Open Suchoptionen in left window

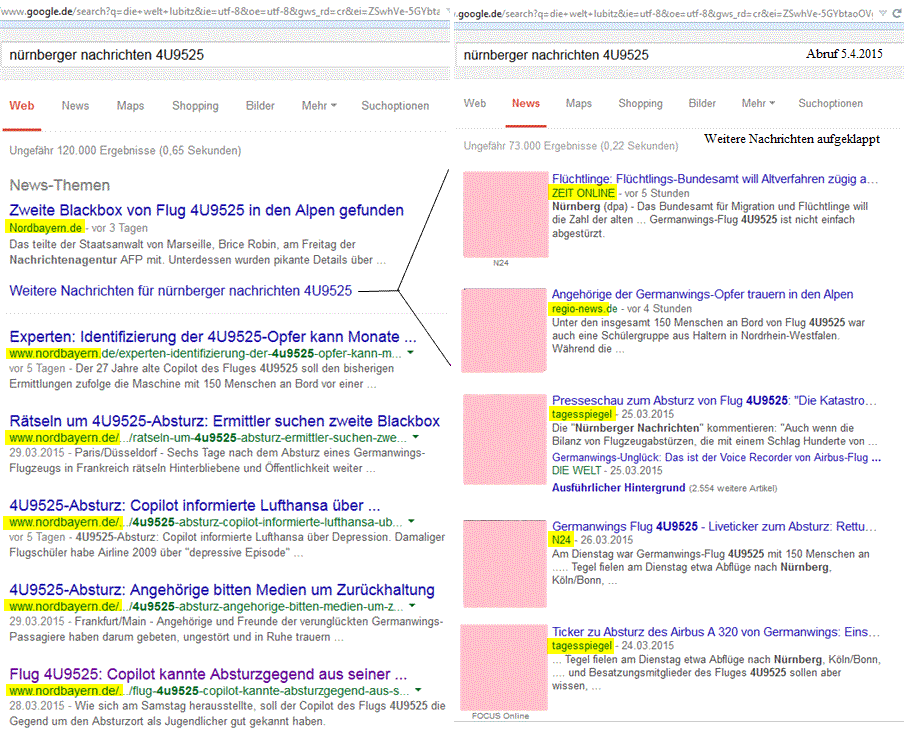[396, 106]
